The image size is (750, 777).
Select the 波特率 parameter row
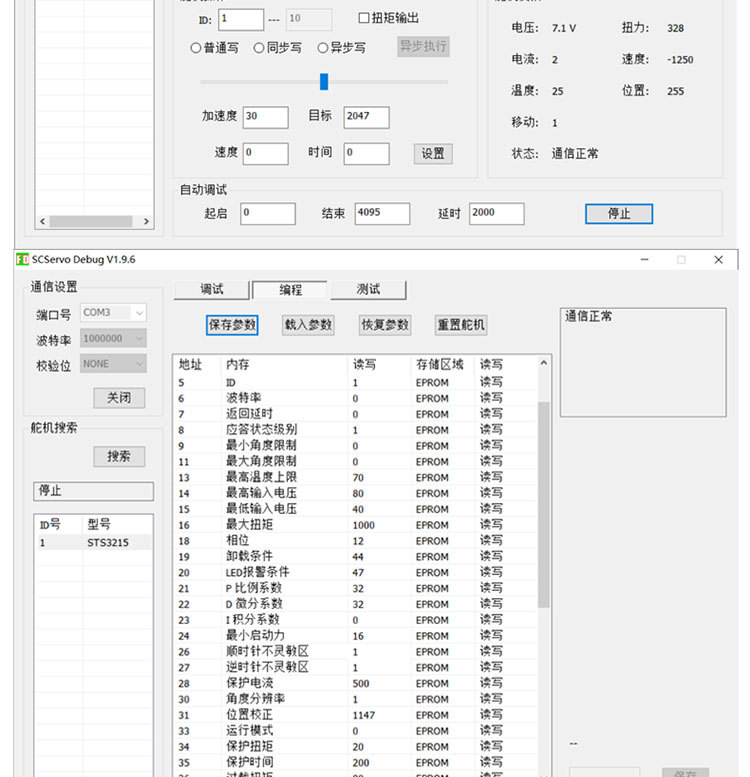tap(356, 398)
